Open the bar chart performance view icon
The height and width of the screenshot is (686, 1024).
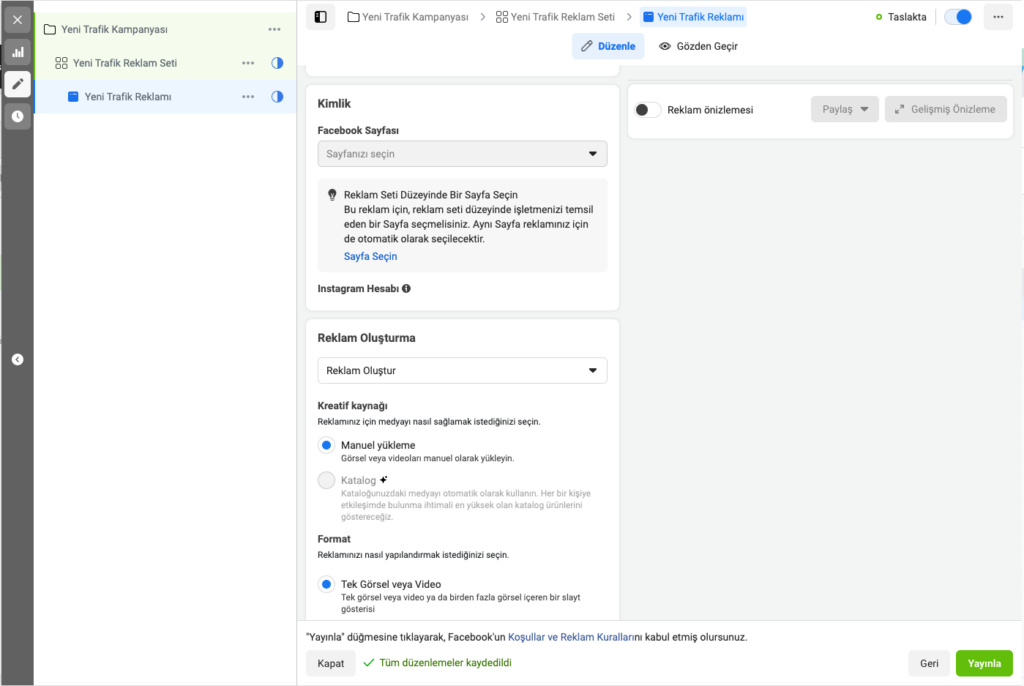click(17, 51)
